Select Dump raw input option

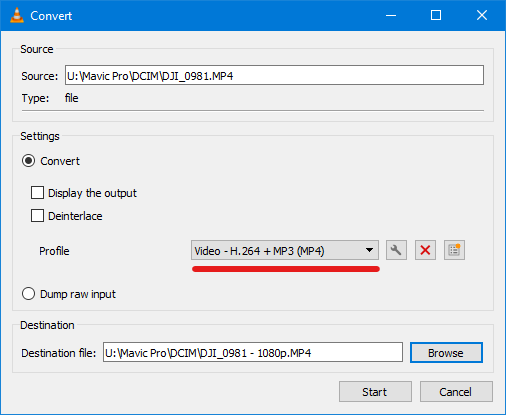click(28, 294)
